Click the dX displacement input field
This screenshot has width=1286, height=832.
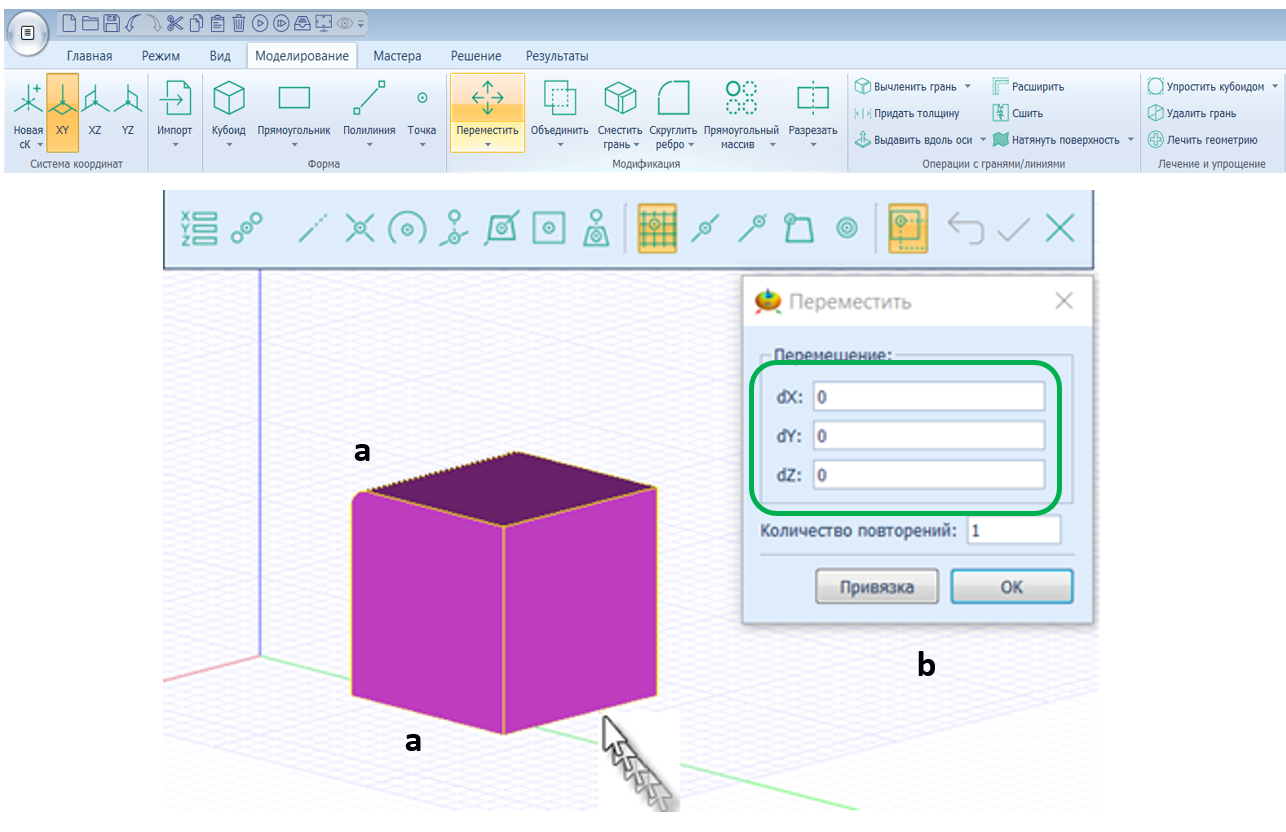pos(928,397)
